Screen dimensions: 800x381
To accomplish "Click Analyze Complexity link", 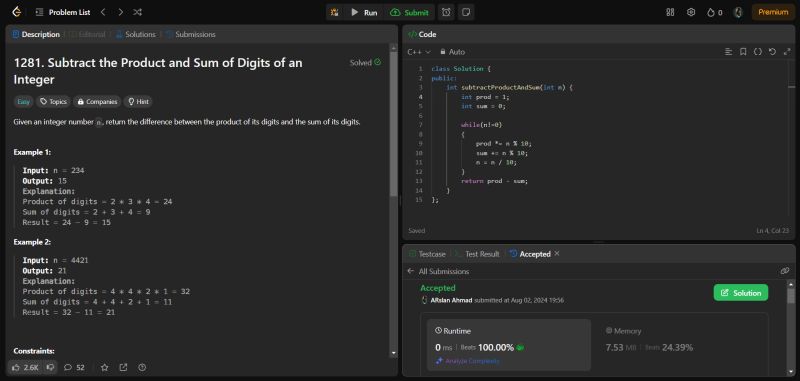I will pos(468,361).
